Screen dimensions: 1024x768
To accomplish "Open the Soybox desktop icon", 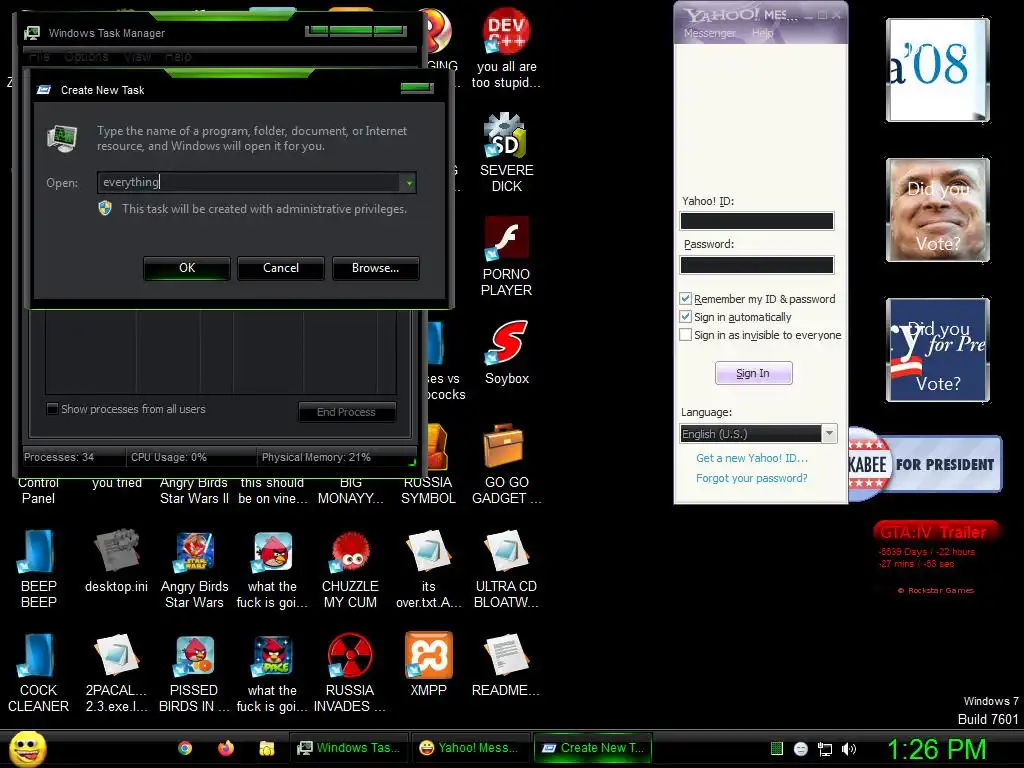I will [506, 343].
